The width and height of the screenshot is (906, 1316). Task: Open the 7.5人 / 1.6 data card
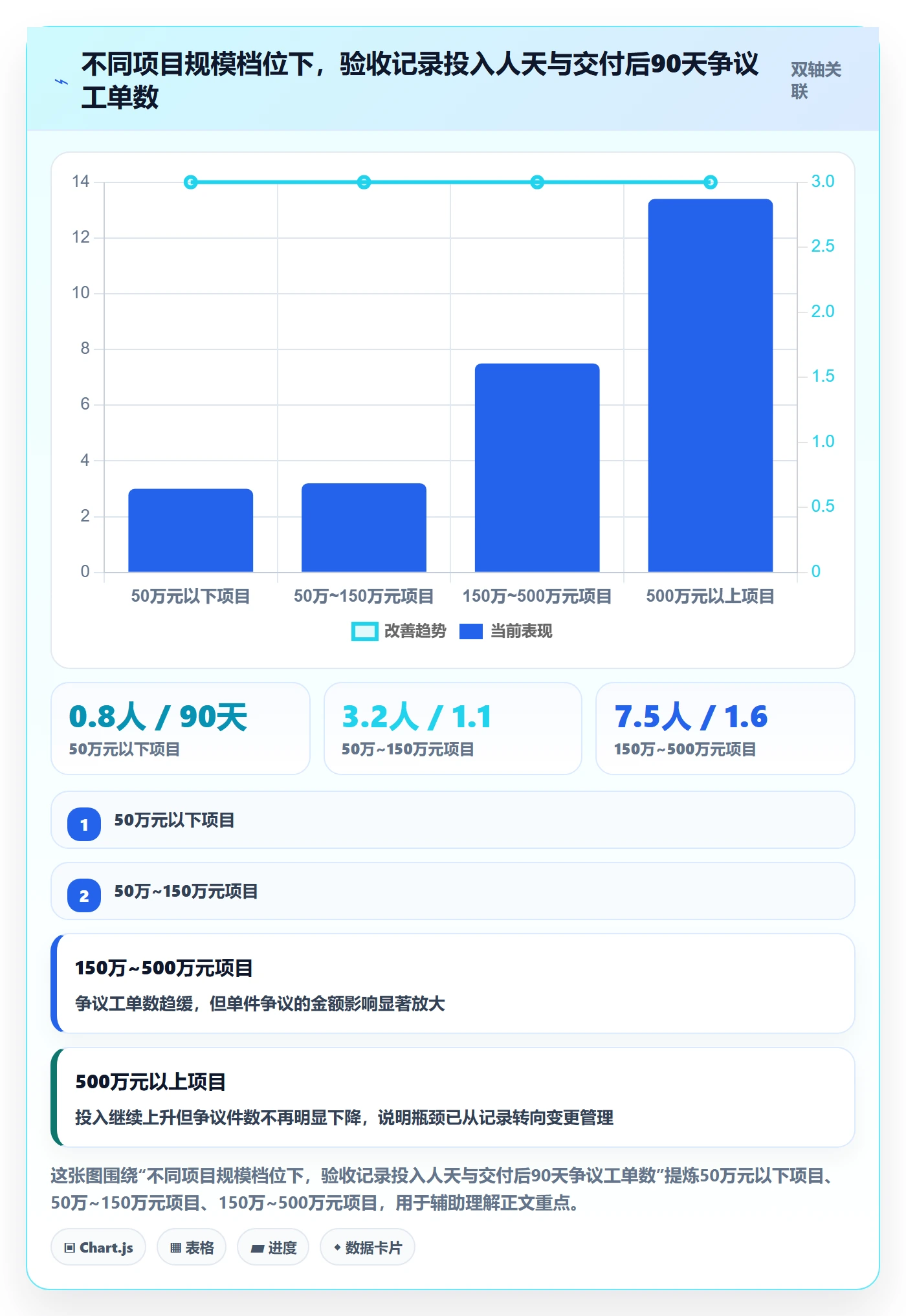pyautogui.click(x=725, y=729)
